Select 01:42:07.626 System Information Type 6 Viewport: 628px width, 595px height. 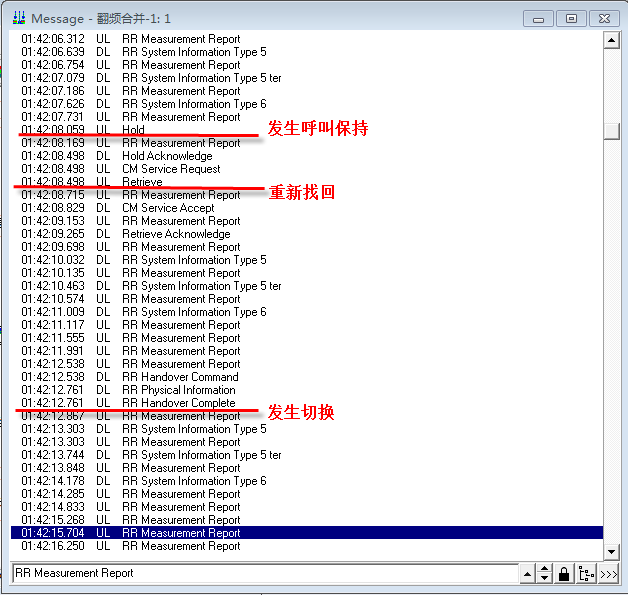[307, 104]
